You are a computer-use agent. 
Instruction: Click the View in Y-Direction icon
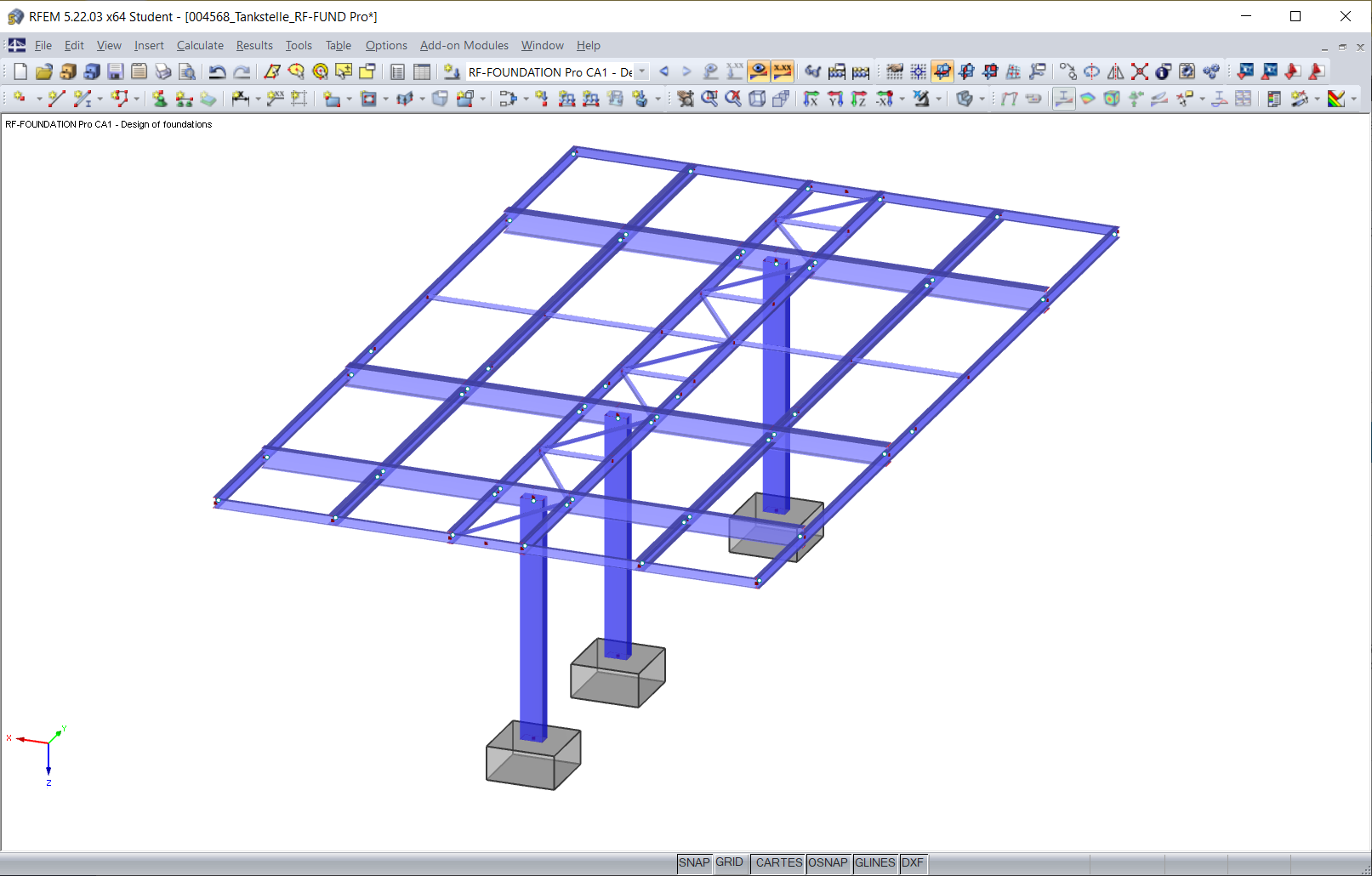[x=835, y=100]
